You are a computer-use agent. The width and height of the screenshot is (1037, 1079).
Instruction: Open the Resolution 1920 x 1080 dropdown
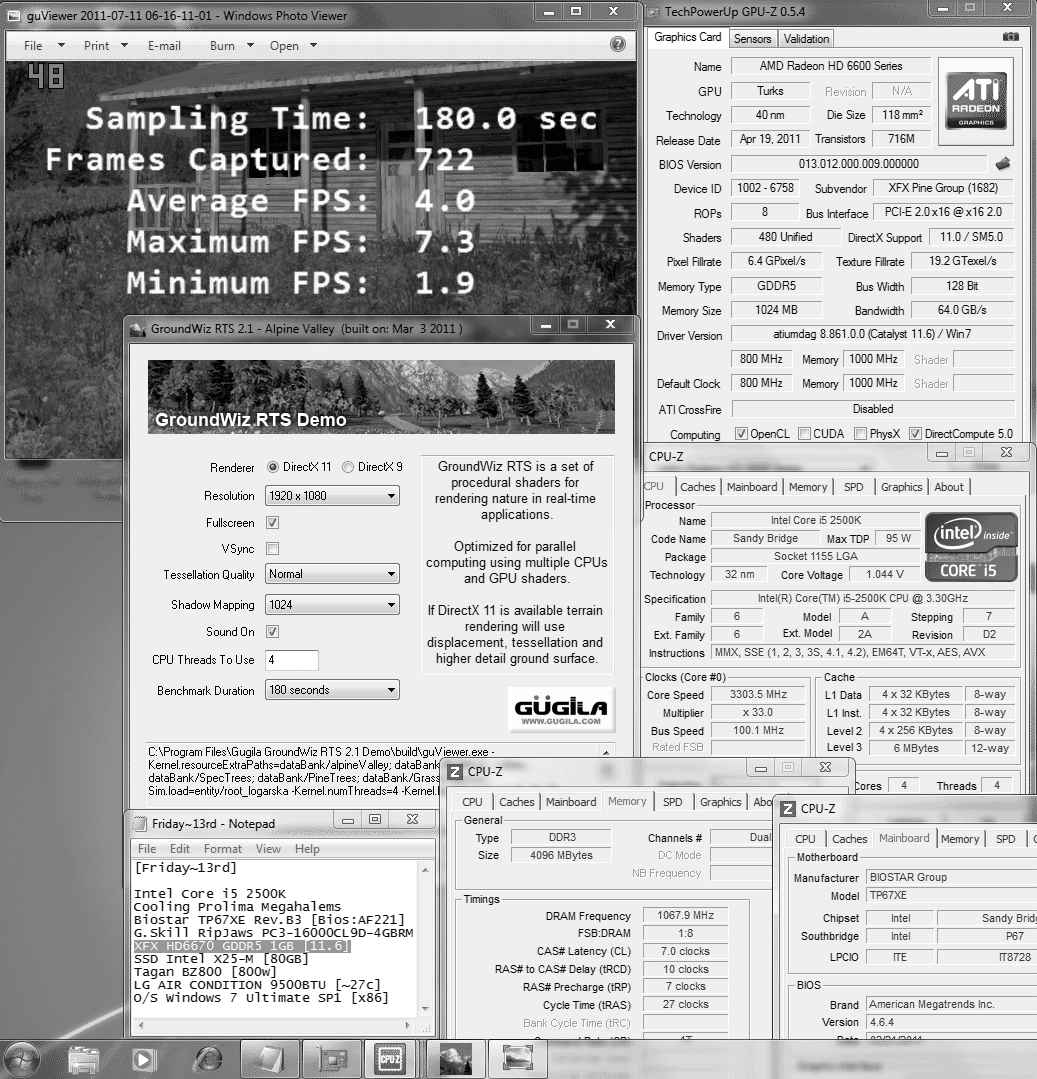[332, 495]
